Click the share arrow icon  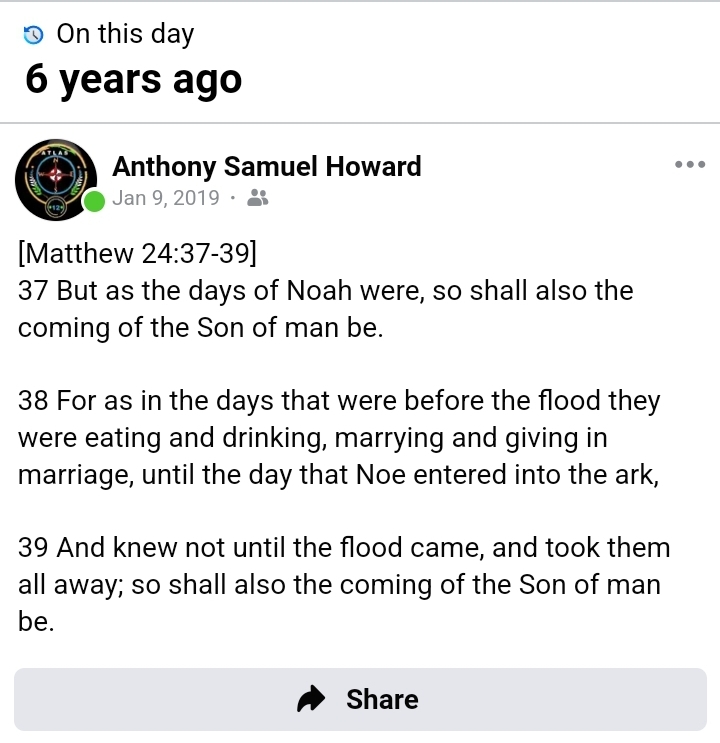(x=313, y=699)
